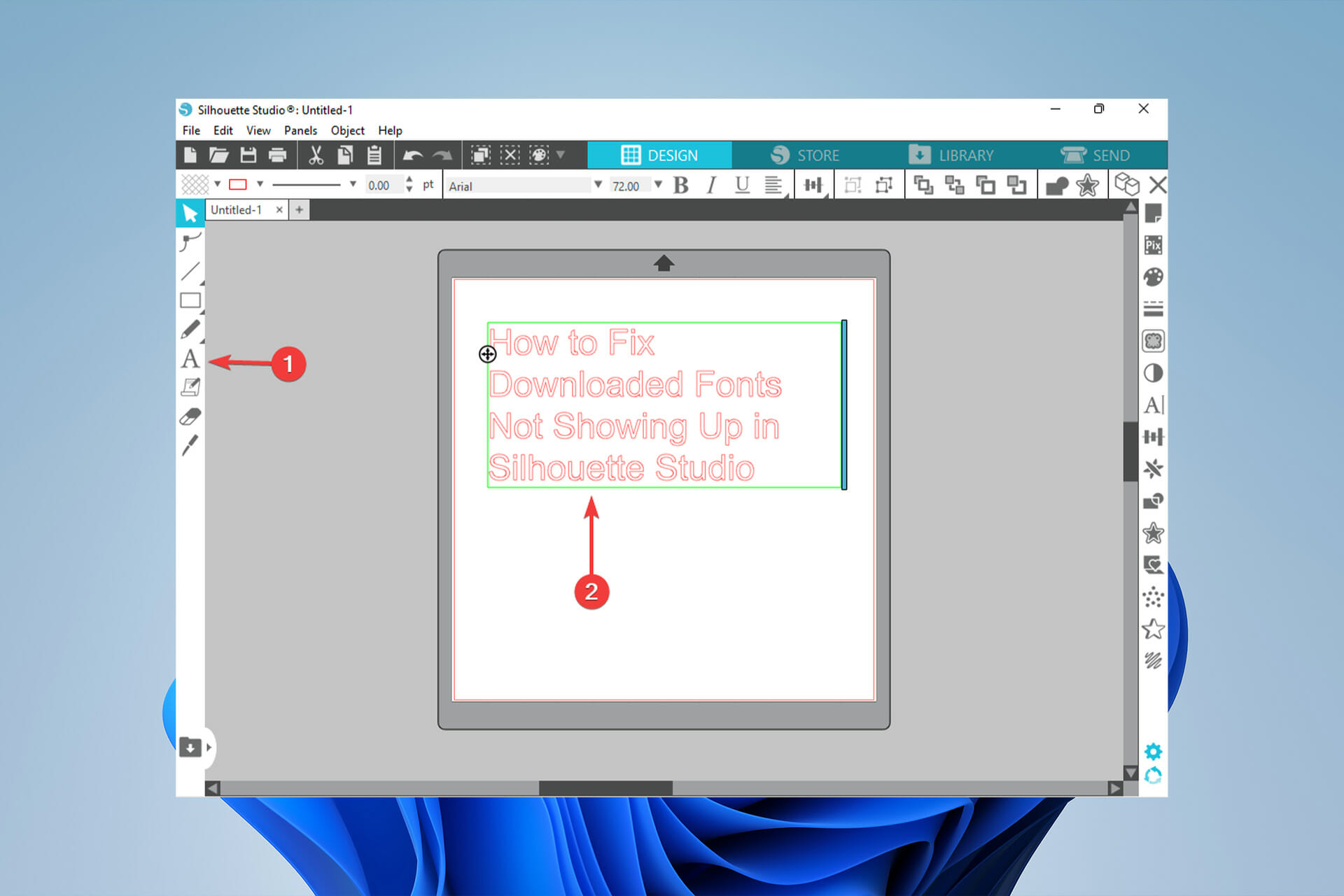Select the Line drawing tool
The image size is (1344, 896).
point(190,272)
